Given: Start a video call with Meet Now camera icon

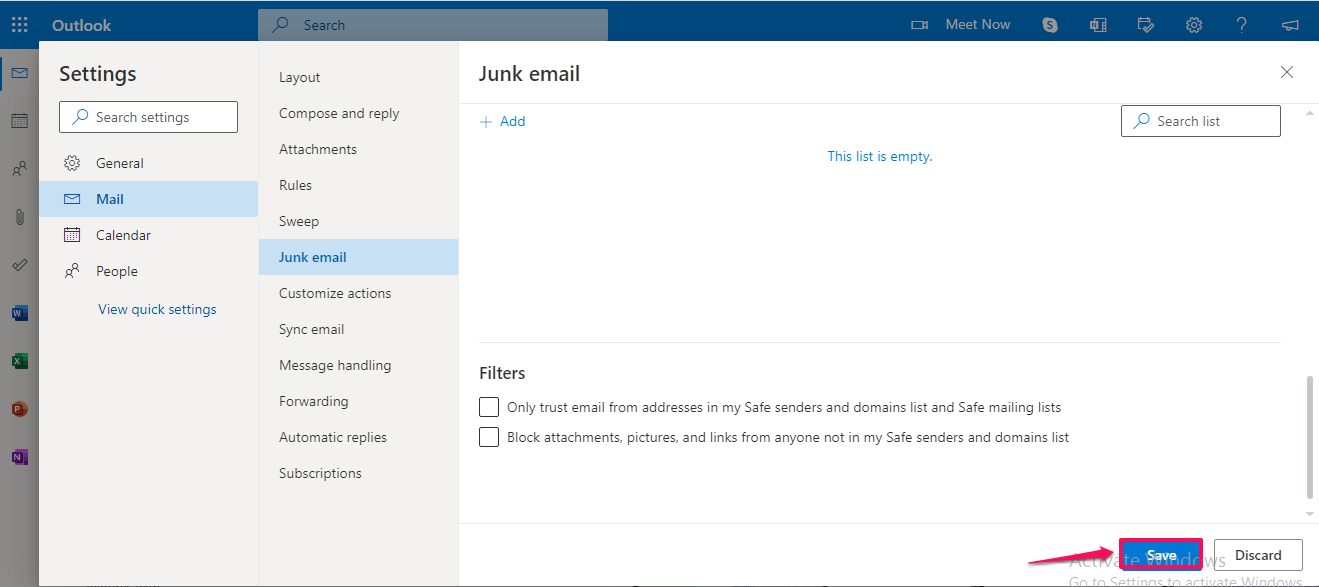Looking at the screenshot, I should (919, 24).
